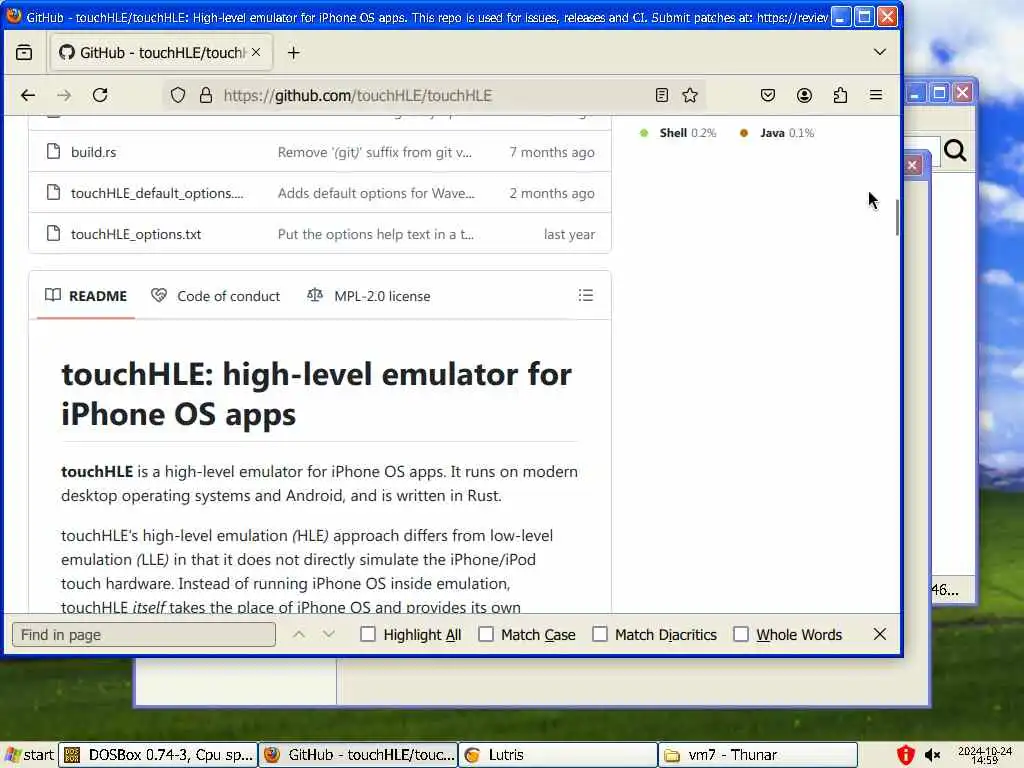Screen dimensions: 1024x768
Task: Click the search magnifier in the background window
Action: (x=955, y=151)
